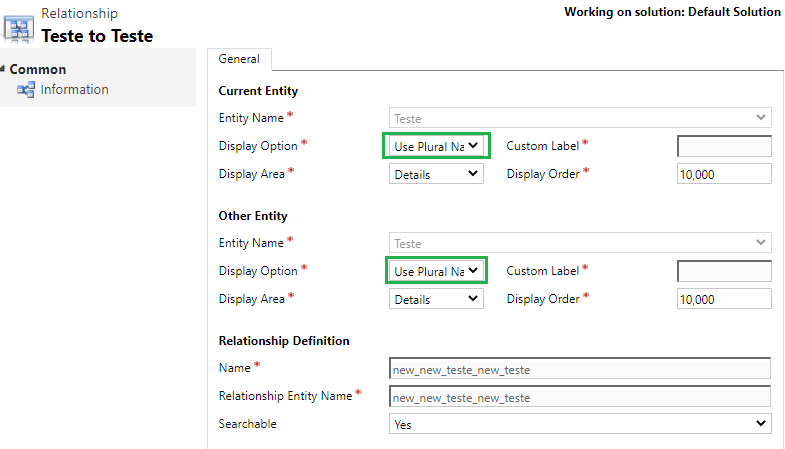
Task: Open Current Entity Display Area dropdown
Action: pos(436,174)
